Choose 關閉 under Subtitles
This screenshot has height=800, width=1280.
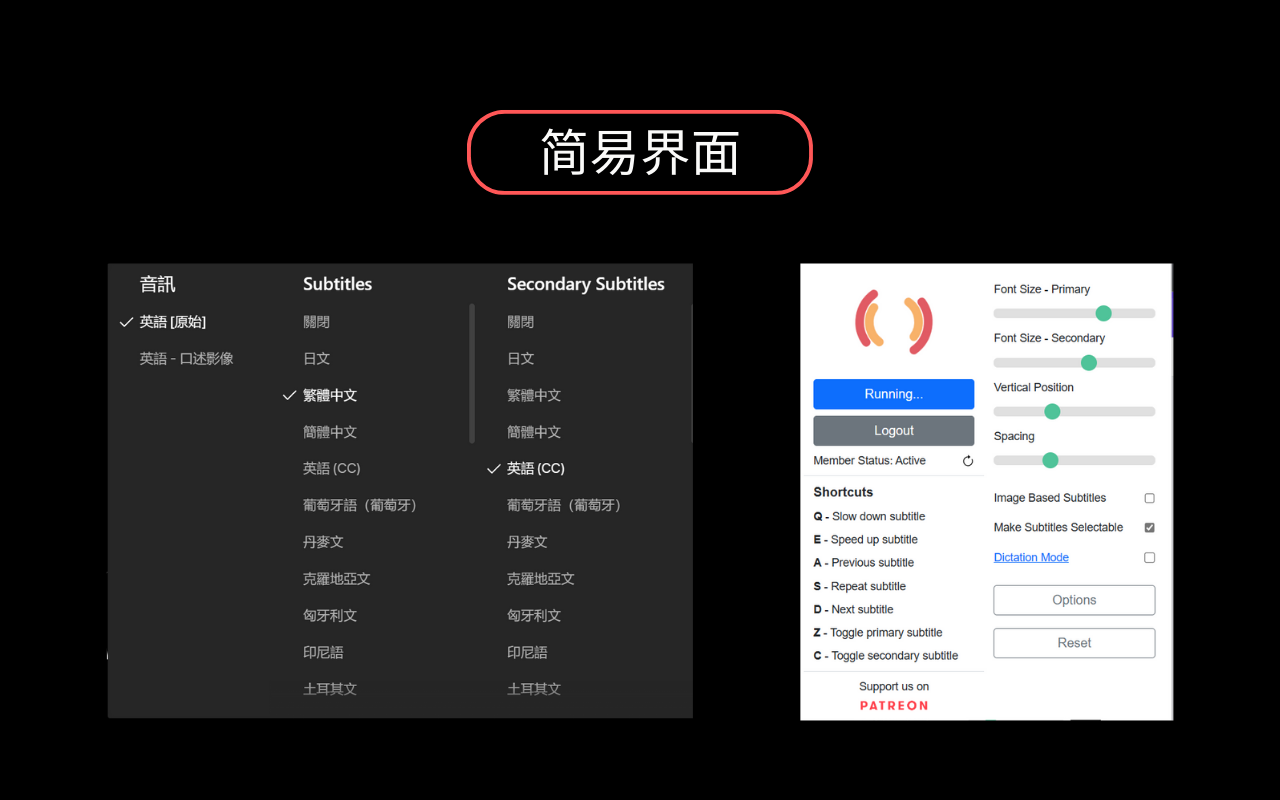coord(316,322)
